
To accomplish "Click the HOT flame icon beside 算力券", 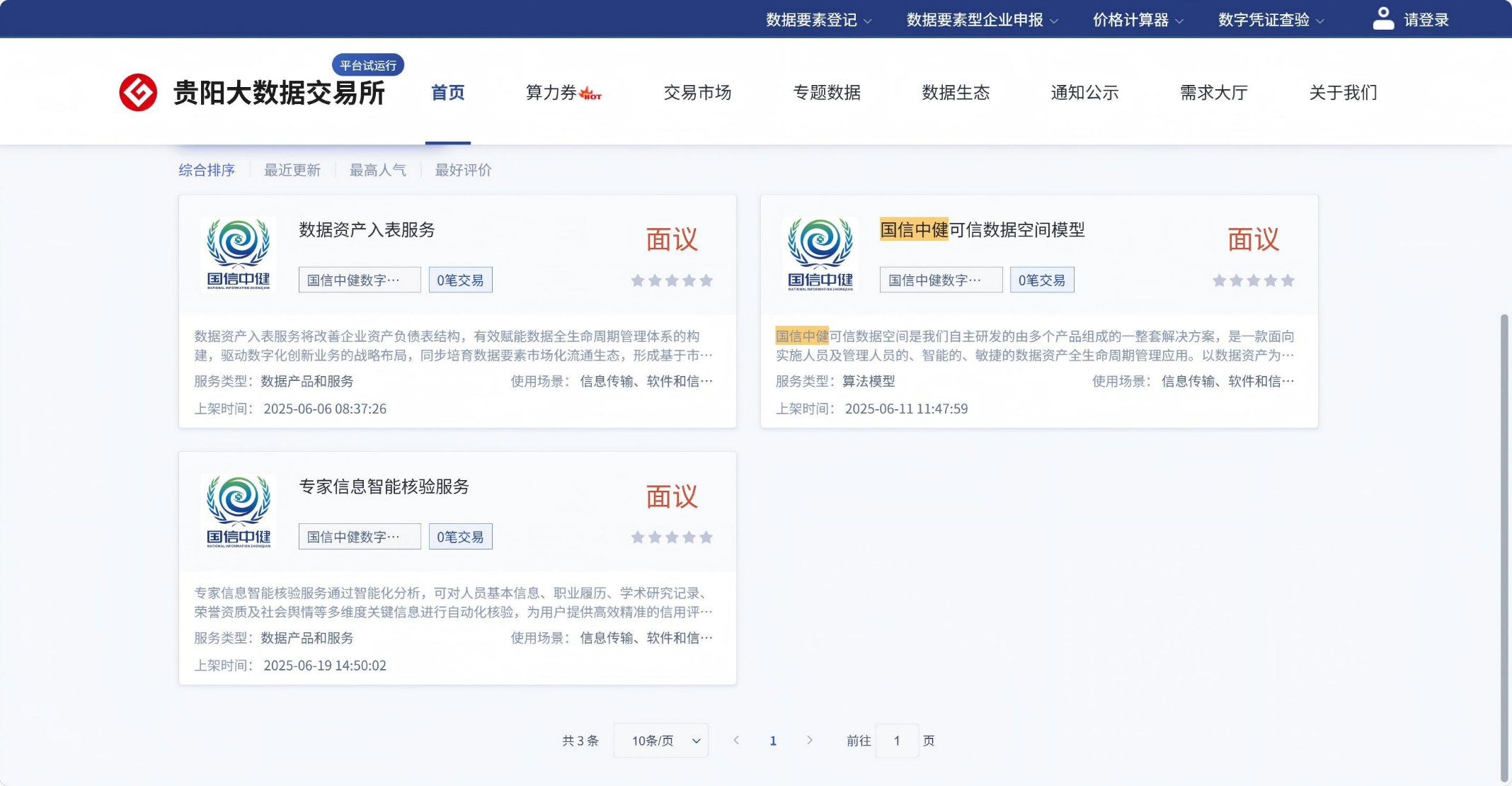I will (x=590, y=93).
